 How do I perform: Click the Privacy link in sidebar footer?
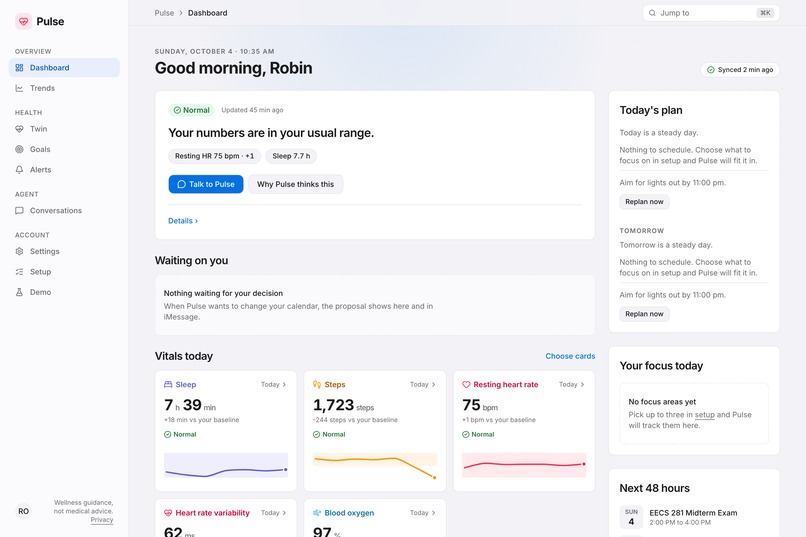point(102,520)
